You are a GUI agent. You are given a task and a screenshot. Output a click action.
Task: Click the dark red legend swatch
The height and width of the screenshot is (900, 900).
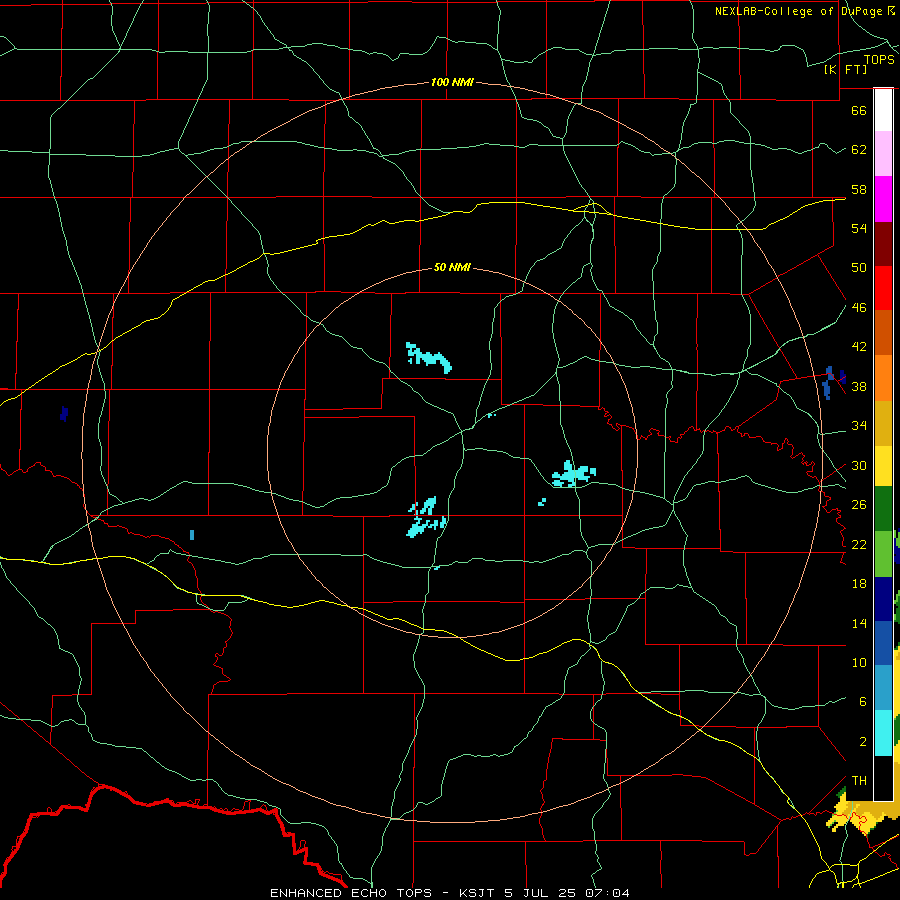[x=883, y=243]
